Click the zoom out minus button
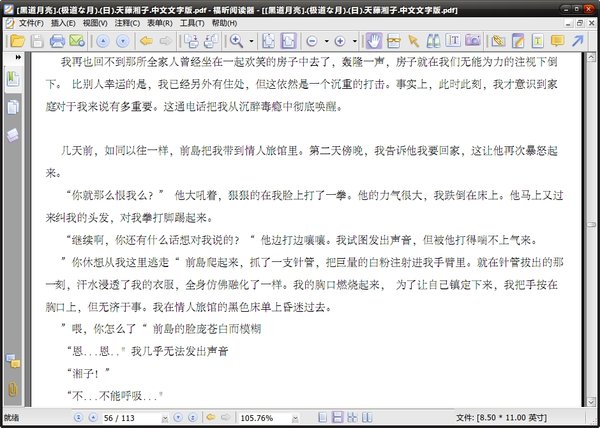This screenshot has height=428, width=600. [x=312, y=41]
